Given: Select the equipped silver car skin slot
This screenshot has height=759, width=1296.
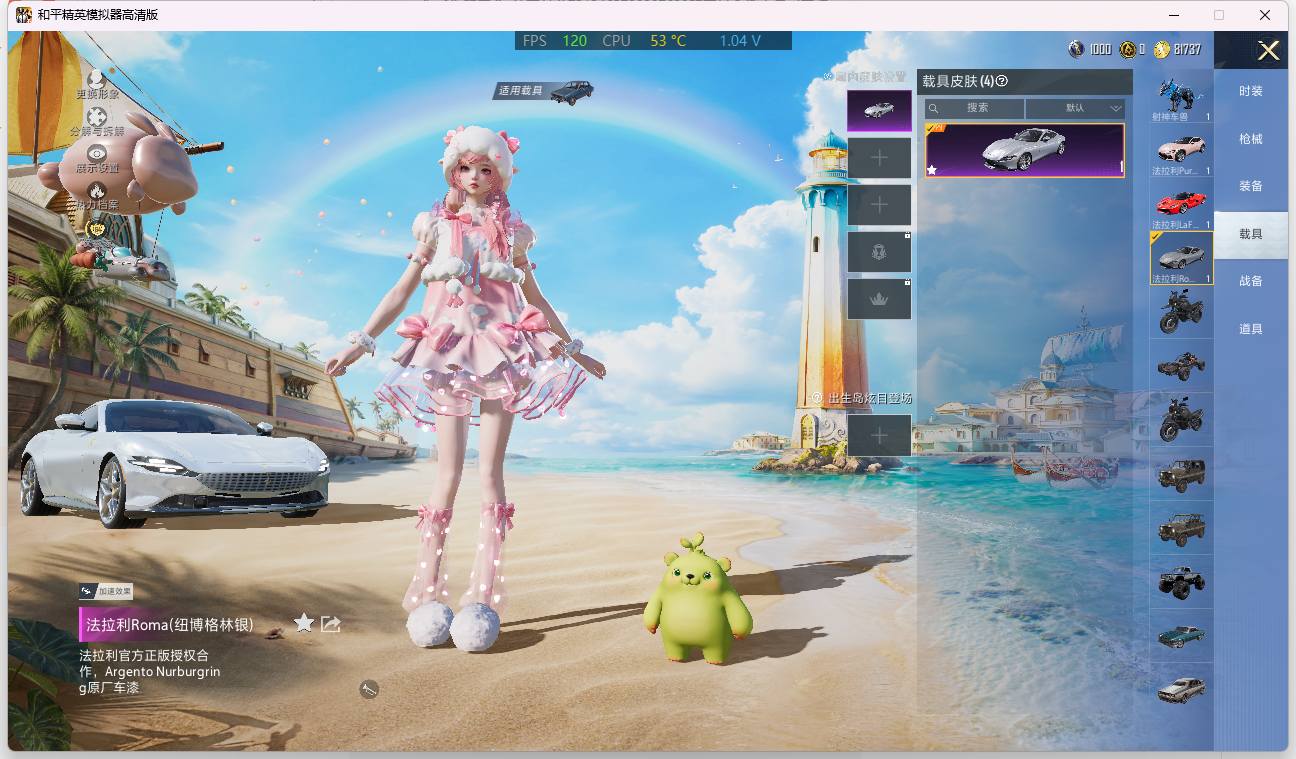Looking at the screenshot, I should coord(879,111).
